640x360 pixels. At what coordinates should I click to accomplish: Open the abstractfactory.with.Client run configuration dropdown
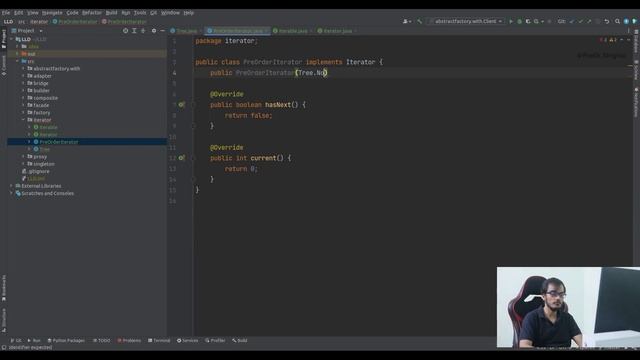pos(466,21)
